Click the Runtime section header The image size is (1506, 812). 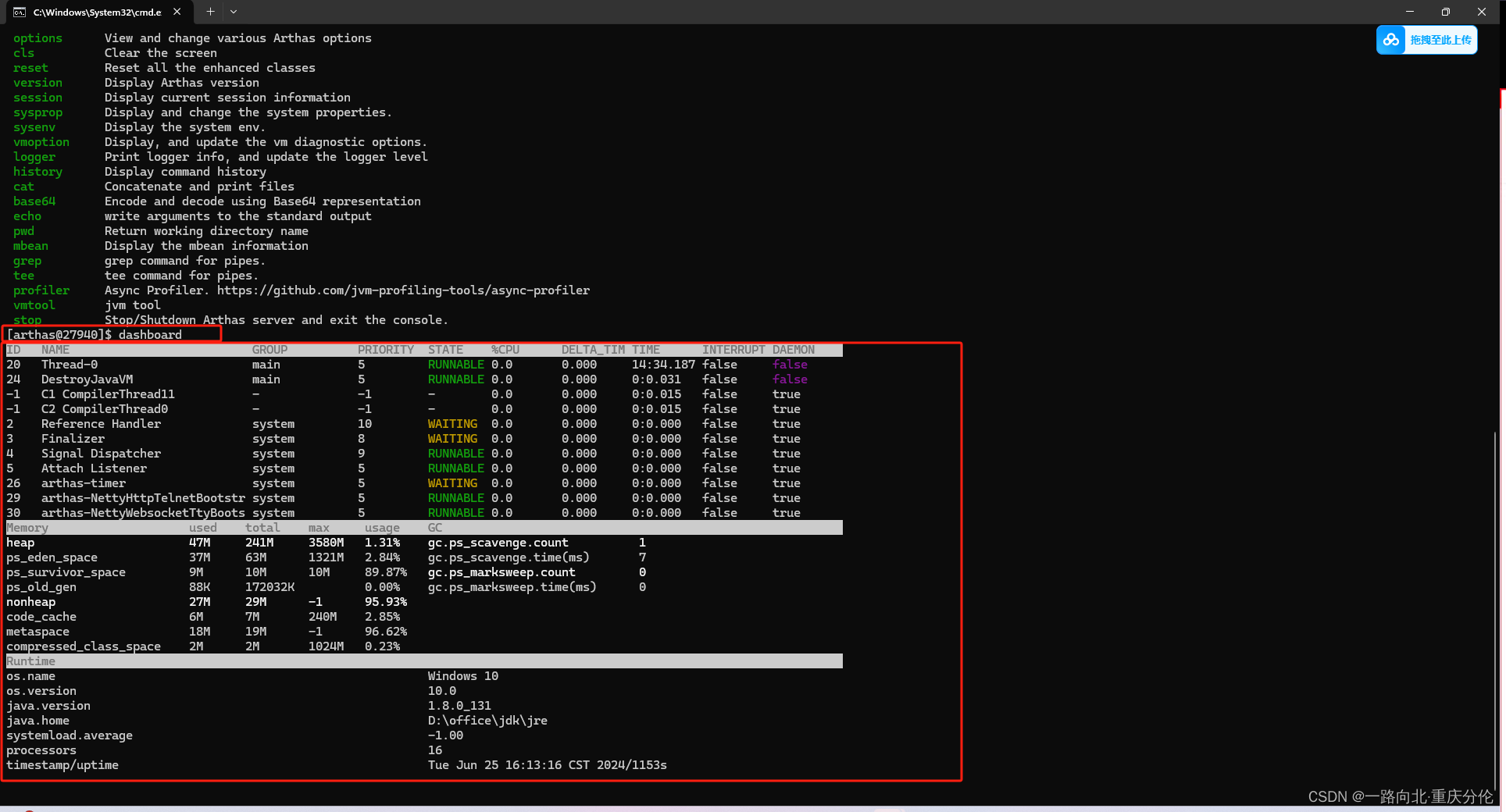[30, 661]
